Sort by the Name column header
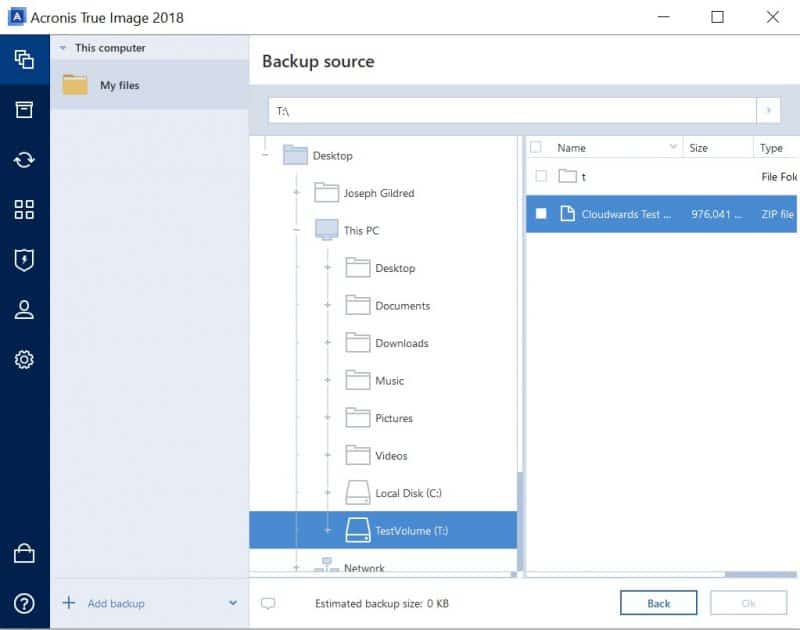Viewport: 800px width, 630px height. [x=571, y=148]
